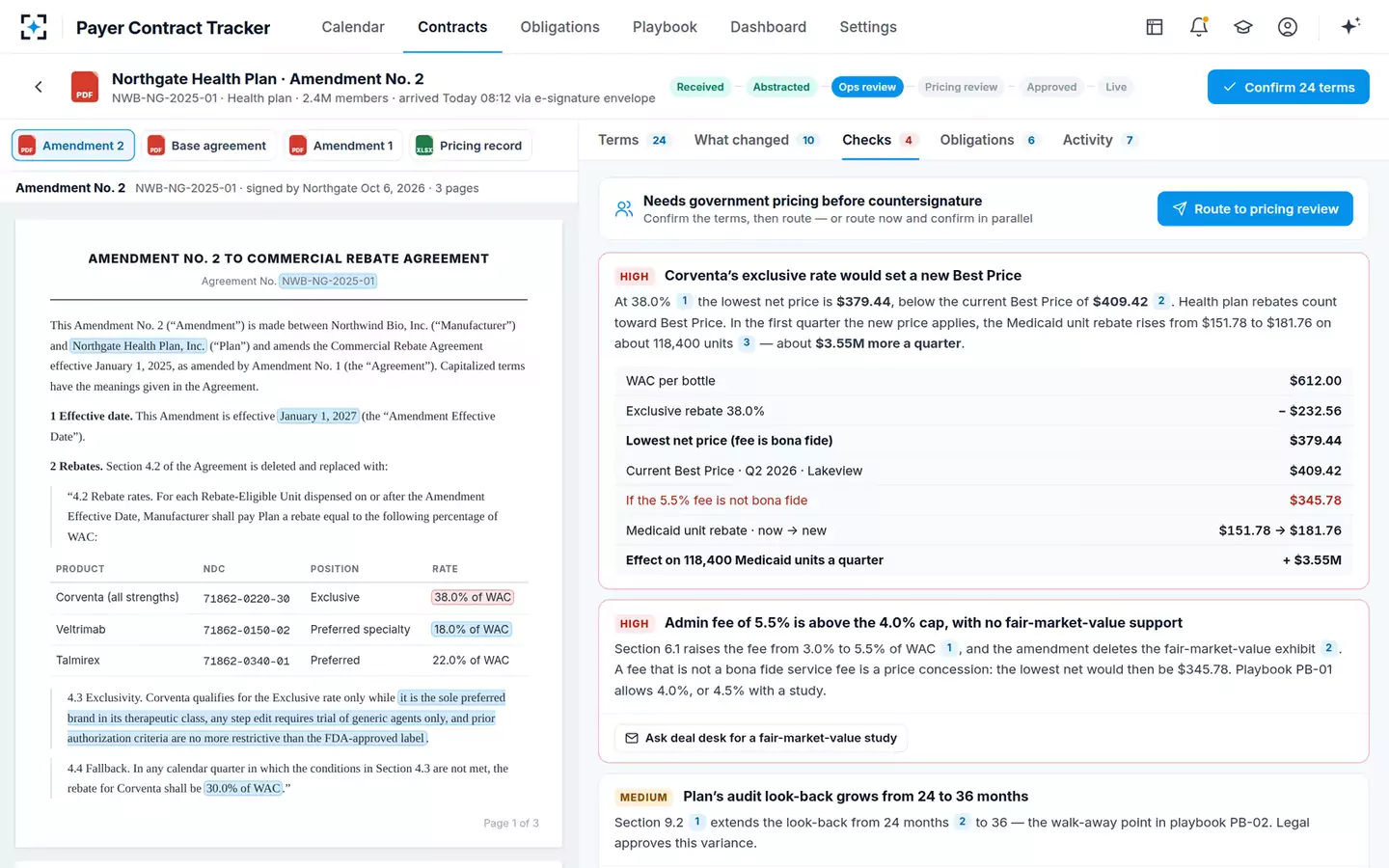Screen dimensions: 1389x868
Task: Click reference badge 1 after 'Section 9.2'
Action: tap(697, 822)
